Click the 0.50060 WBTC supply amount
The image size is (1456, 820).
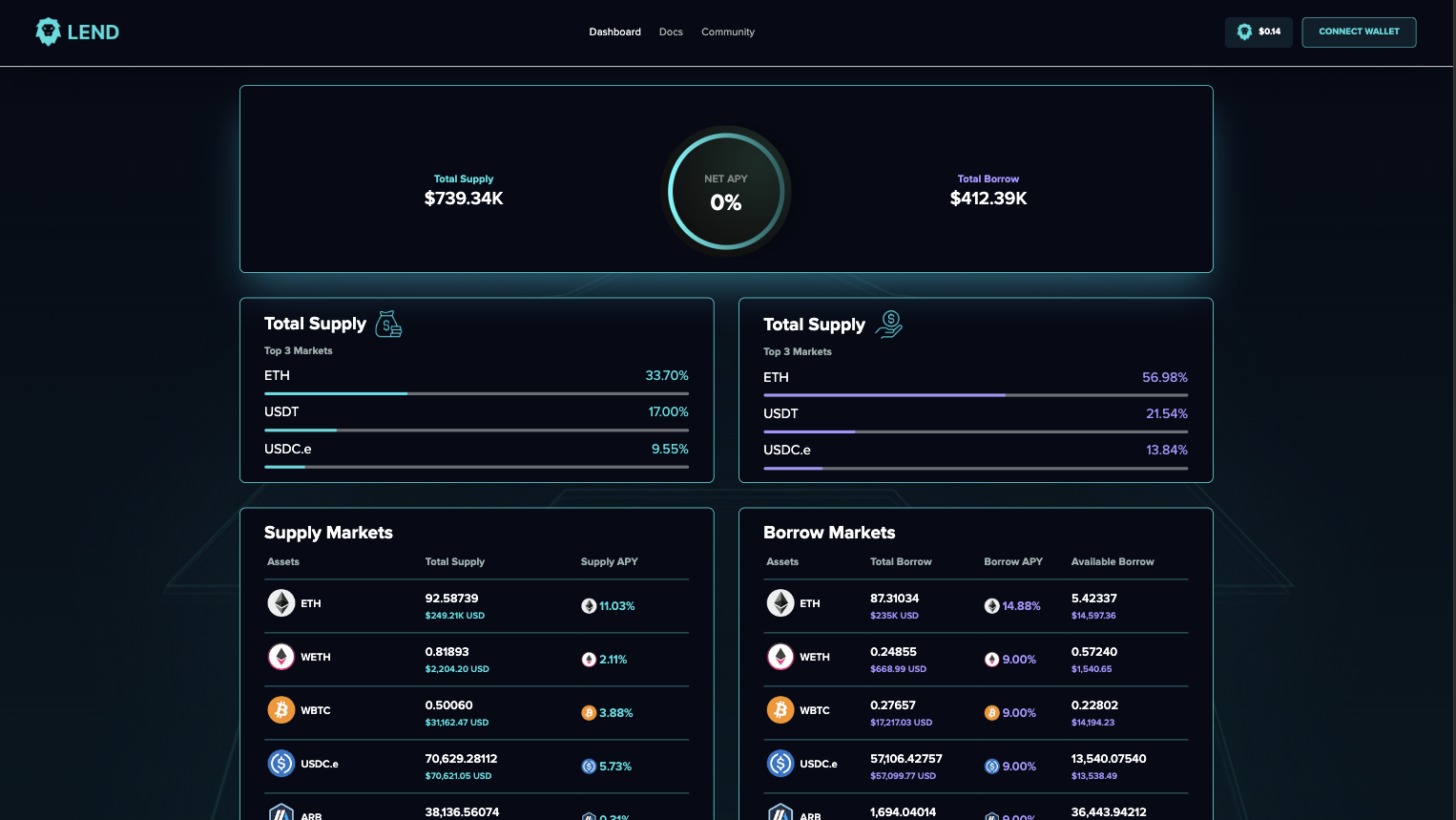tap(448, 705)
